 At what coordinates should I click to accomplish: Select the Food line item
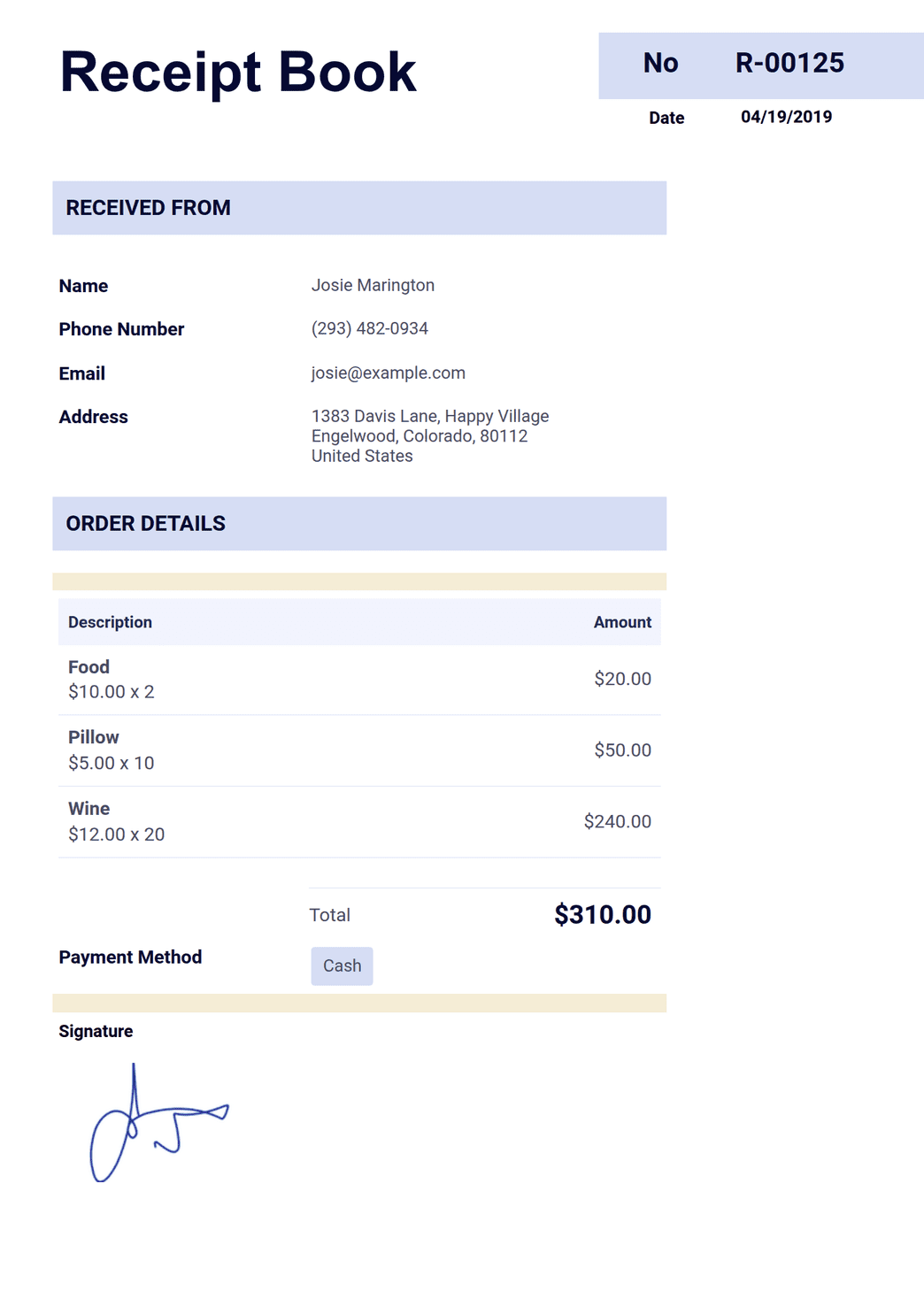[359, 680]
